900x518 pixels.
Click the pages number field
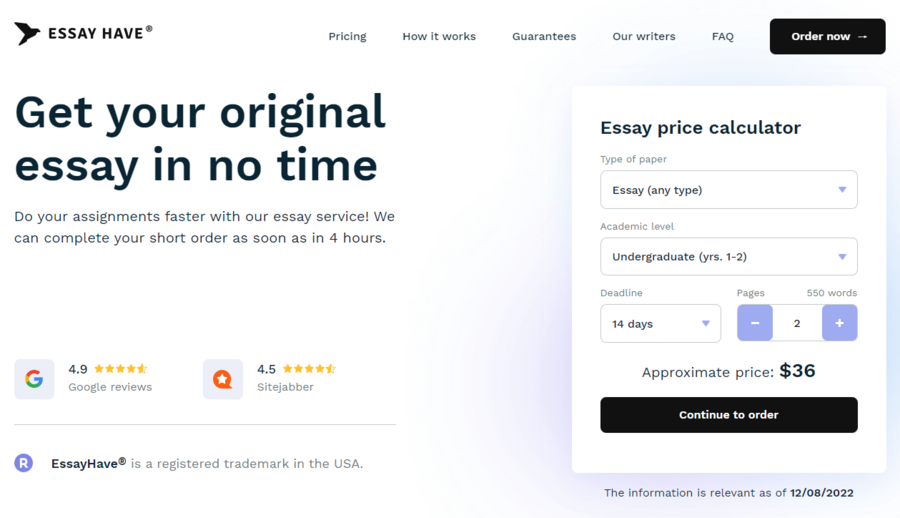pos(797,323)
